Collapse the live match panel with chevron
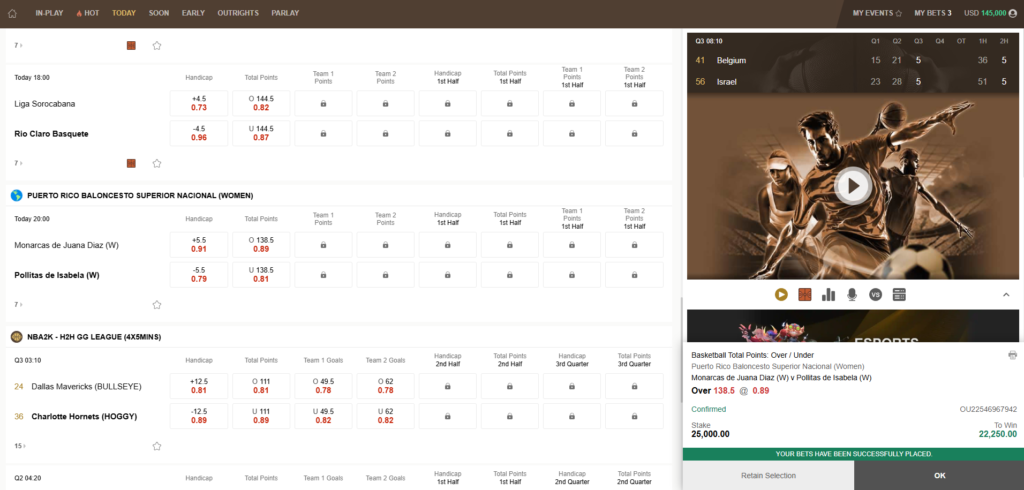The height and width of the screenshot is (490, 1024). point(1005,294)
